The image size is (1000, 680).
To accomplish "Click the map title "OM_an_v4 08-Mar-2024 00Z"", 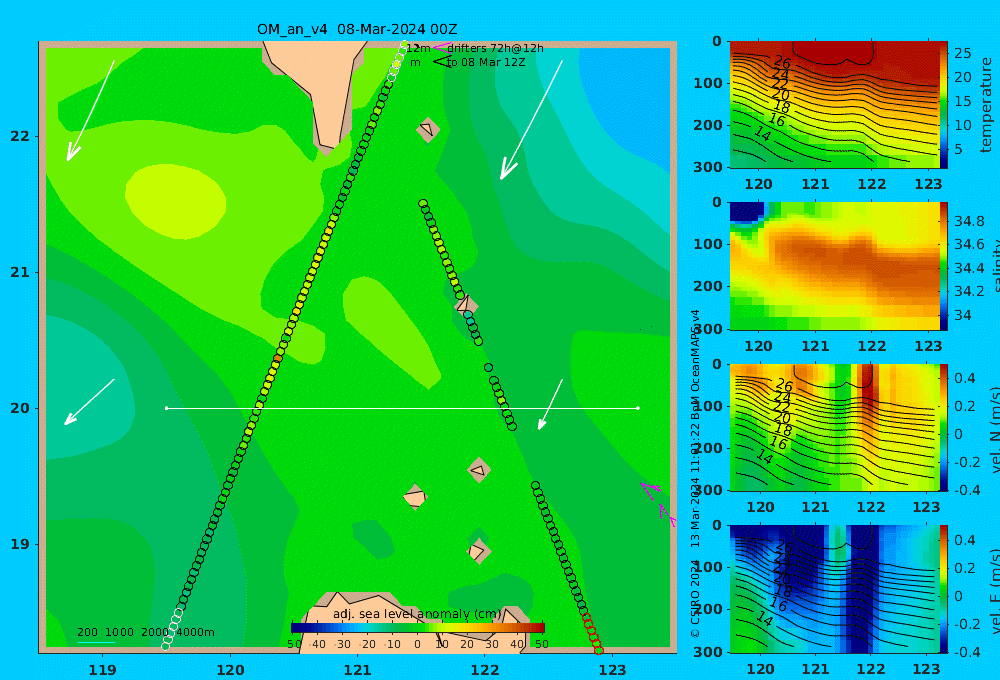I will (357, 29).
